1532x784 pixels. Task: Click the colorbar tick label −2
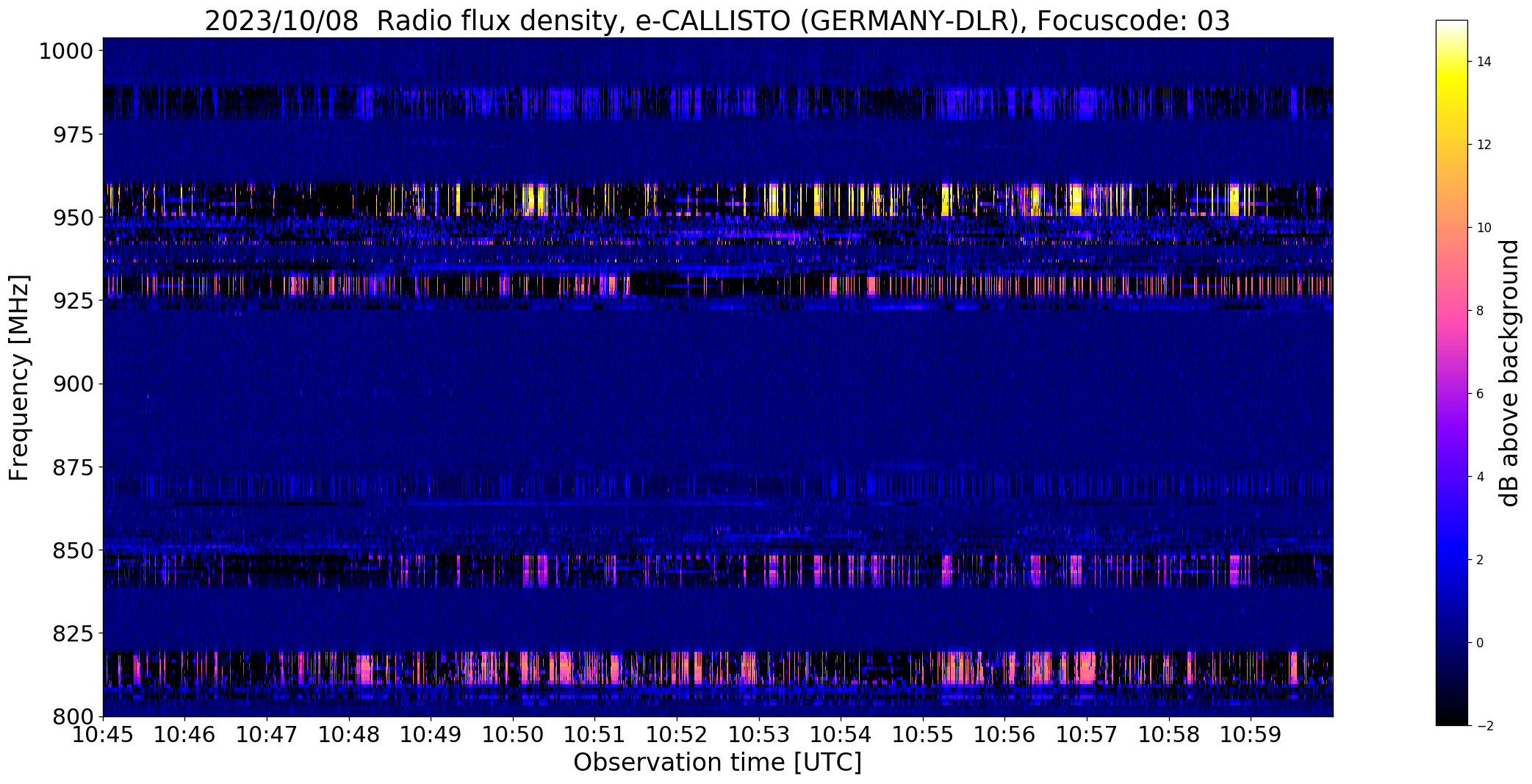coord(1484,726)
